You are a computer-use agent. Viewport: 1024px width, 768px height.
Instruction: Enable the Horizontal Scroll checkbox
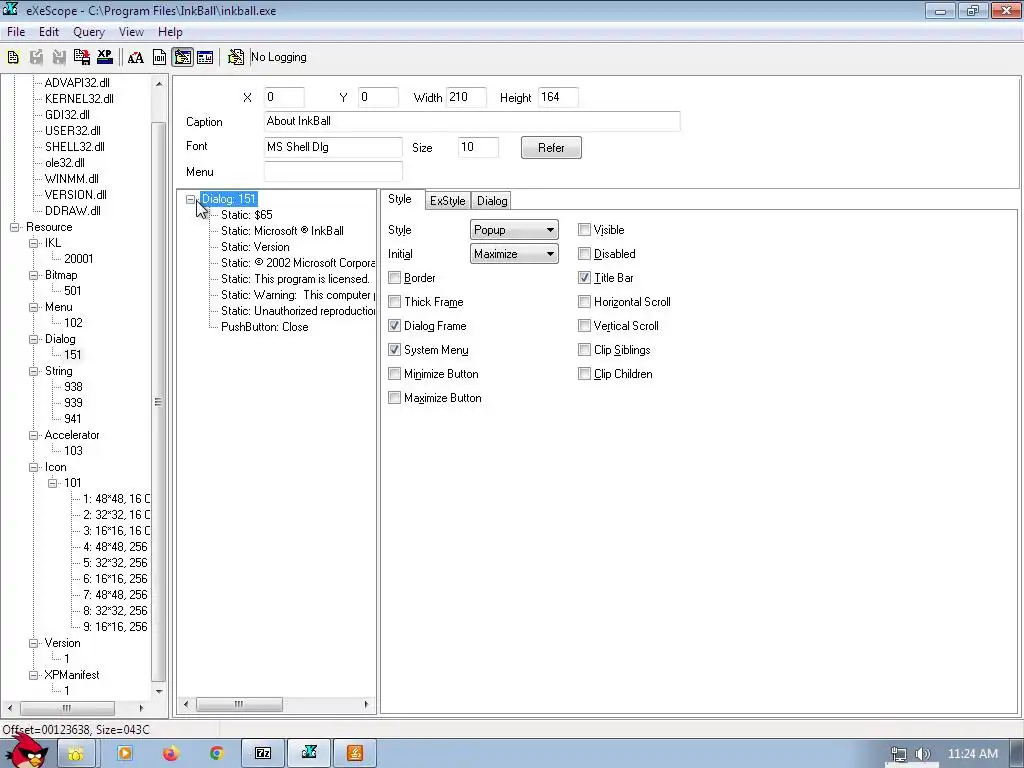584,302
